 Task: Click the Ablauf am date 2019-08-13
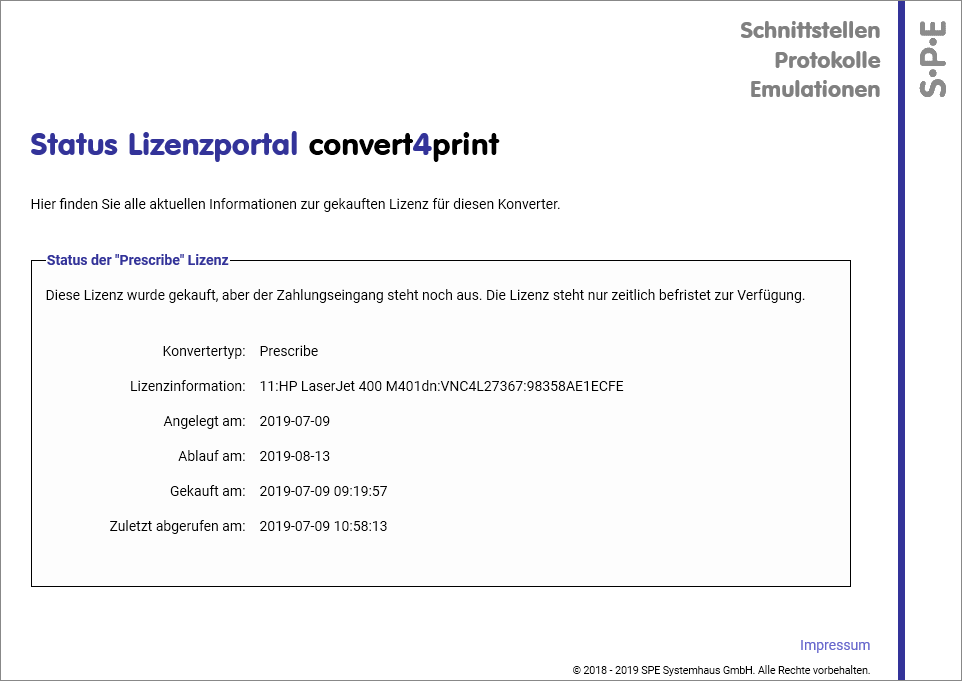pos(294,456)
